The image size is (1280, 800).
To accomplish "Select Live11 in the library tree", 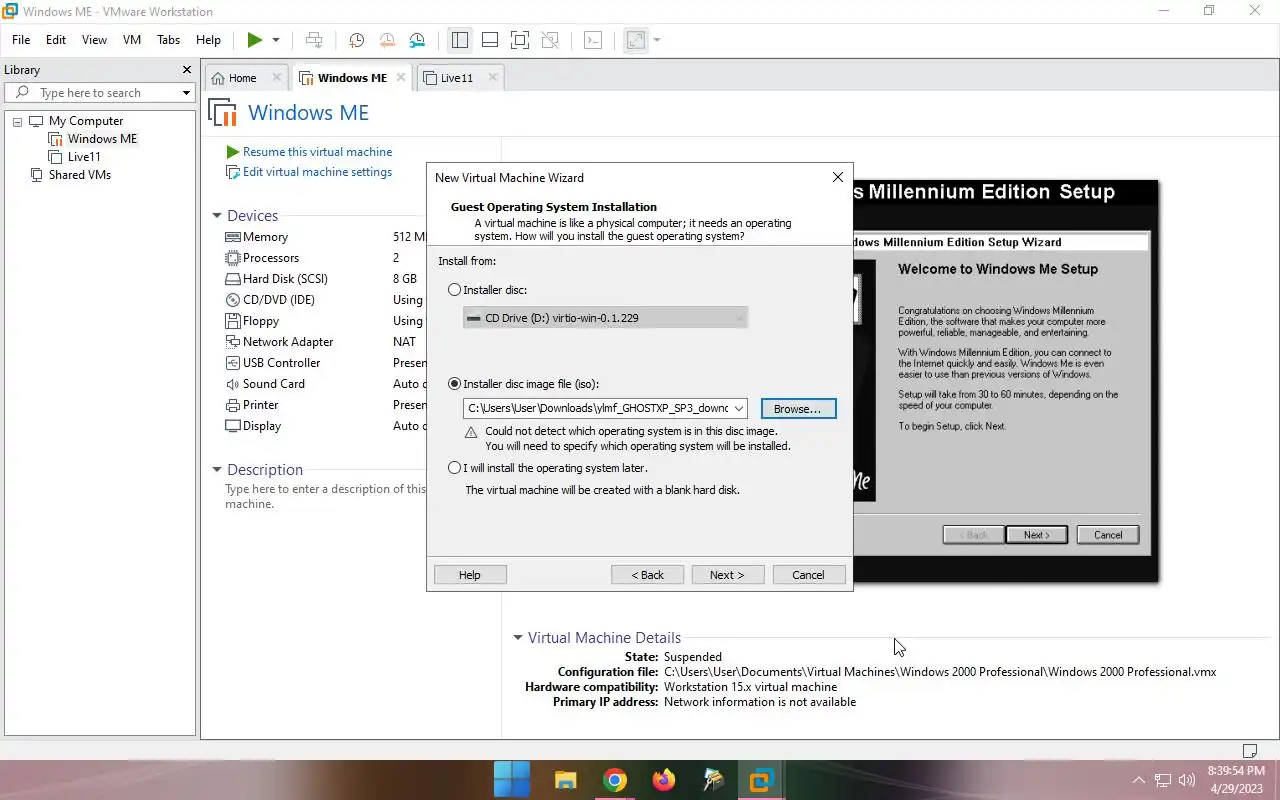I will click(x=84, y=157).
